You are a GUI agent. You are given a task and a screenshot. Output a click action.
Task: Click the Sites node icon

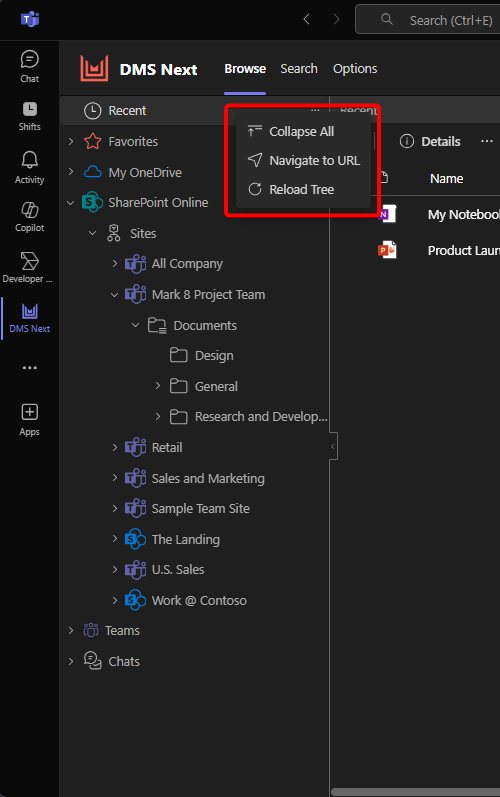114,233
